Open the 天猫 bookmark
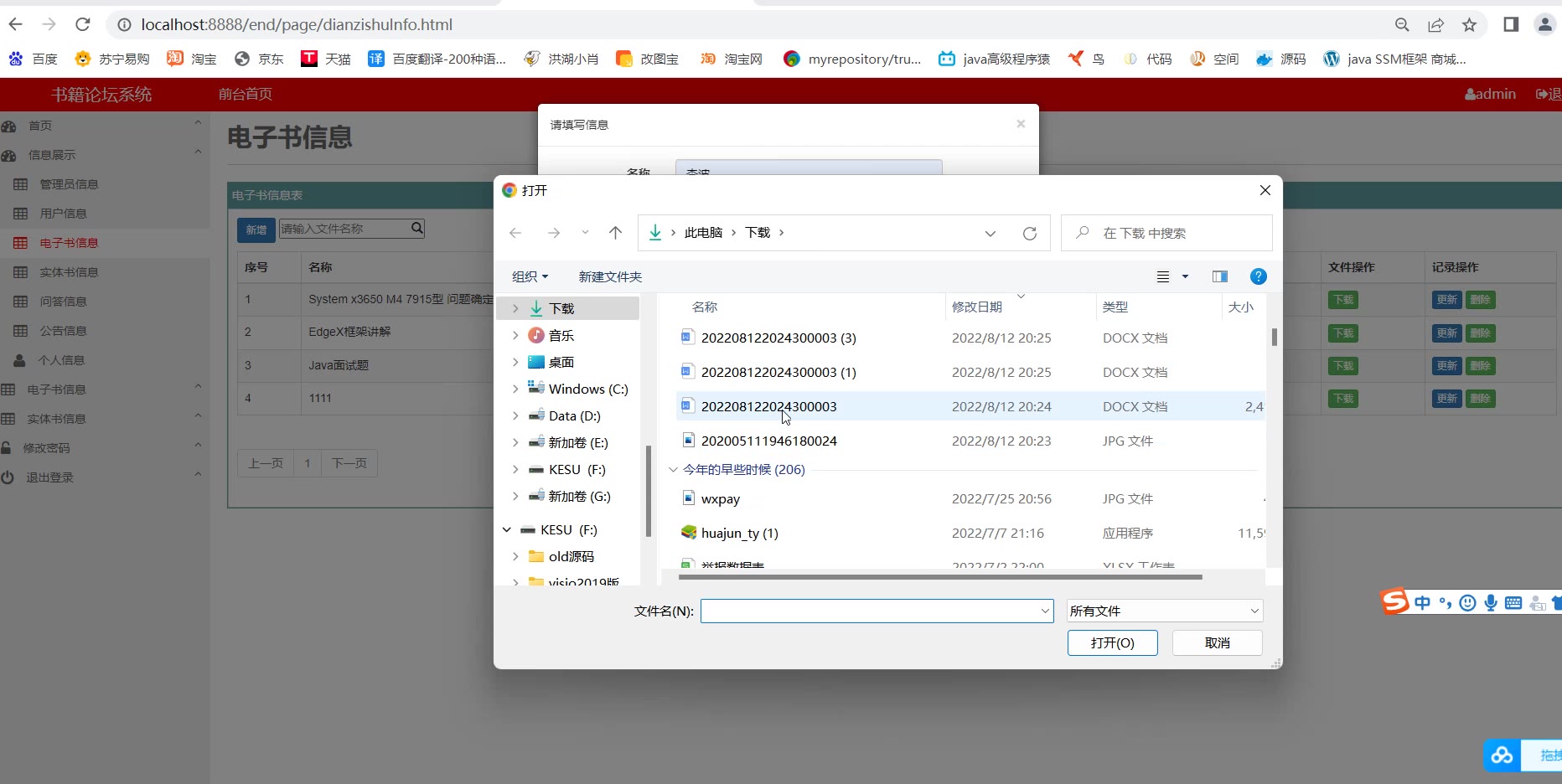The image size is (1562, 784). [x=326, y=59]
